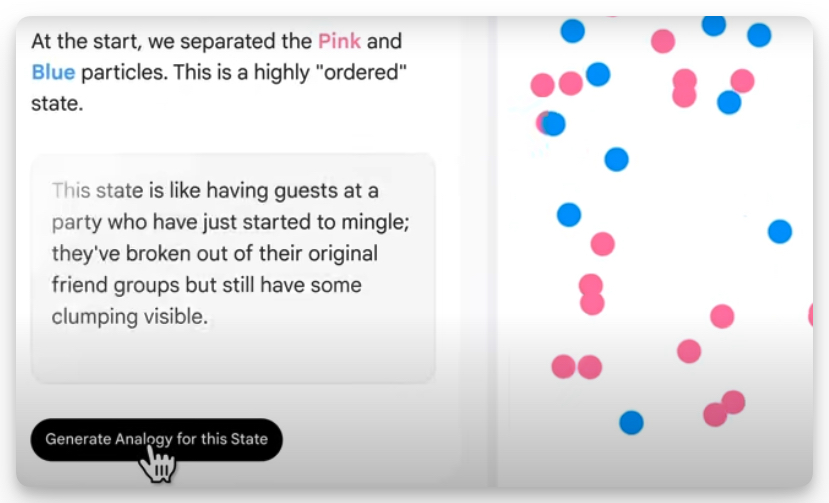Select the party guests analogy text box
The height and width of the screenshot is (503, 829).
pyautogui.click(x=233, y=267)
